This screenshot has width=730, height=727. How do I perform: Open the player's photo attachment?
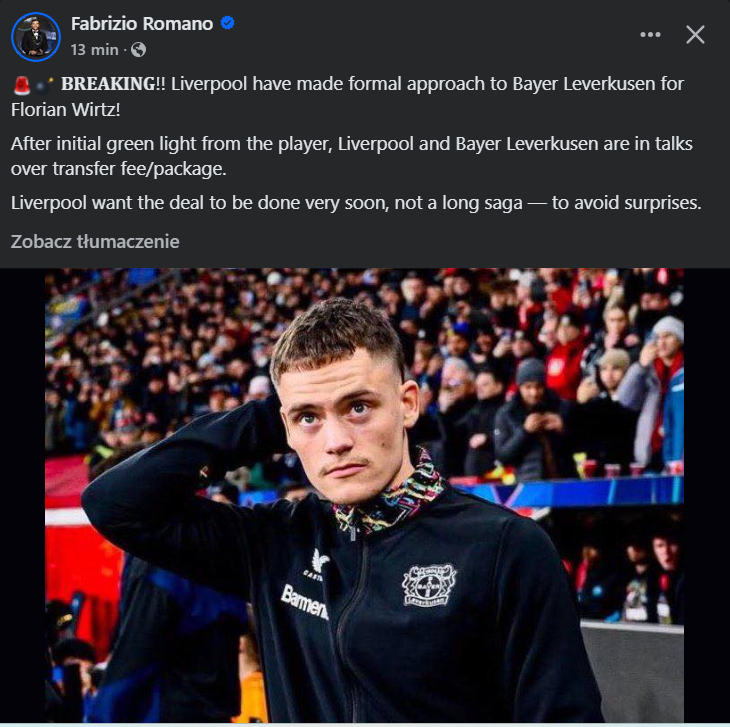click(365, 495)
